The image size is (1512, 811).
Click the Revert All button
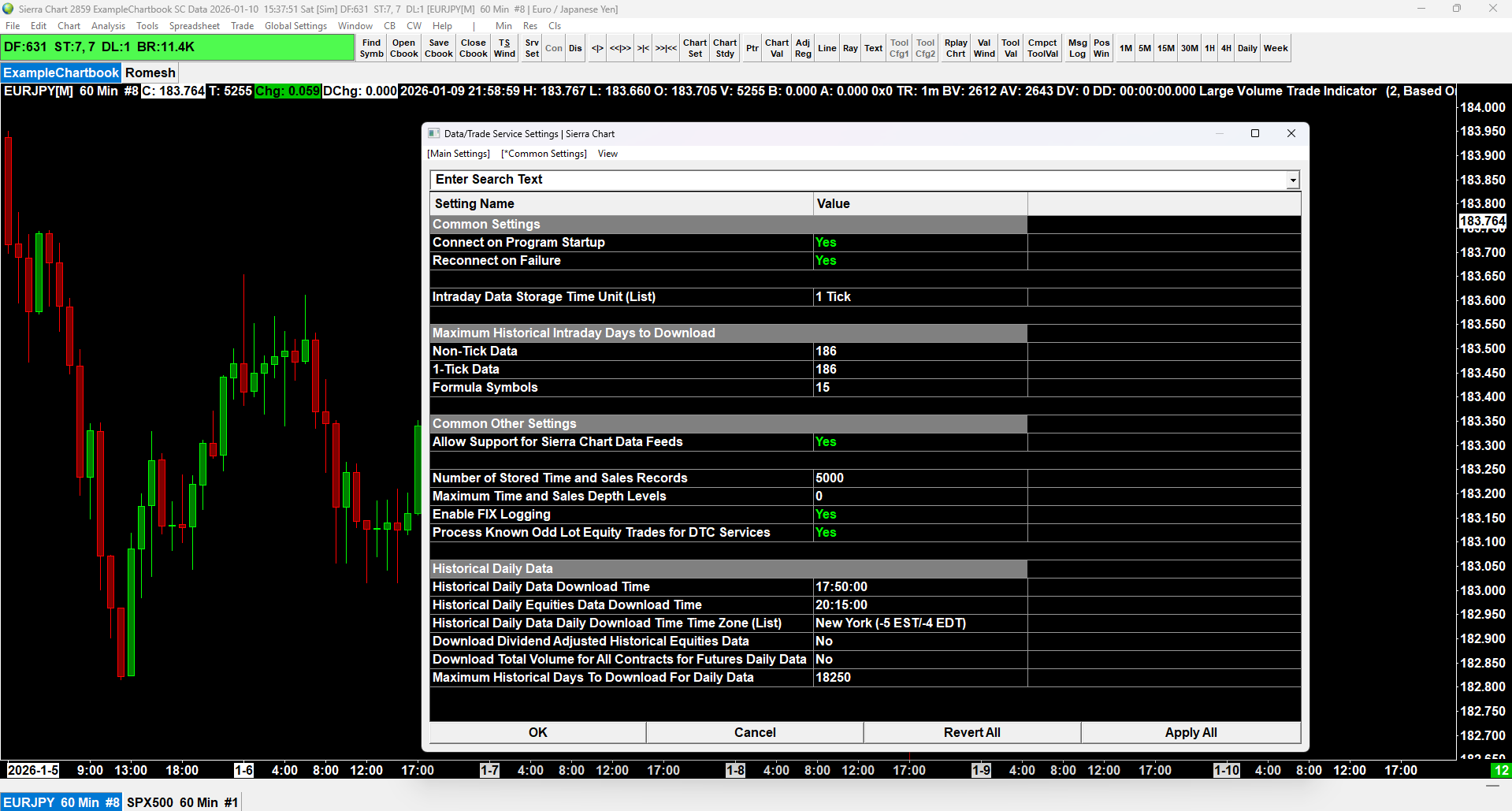(971, 732)
